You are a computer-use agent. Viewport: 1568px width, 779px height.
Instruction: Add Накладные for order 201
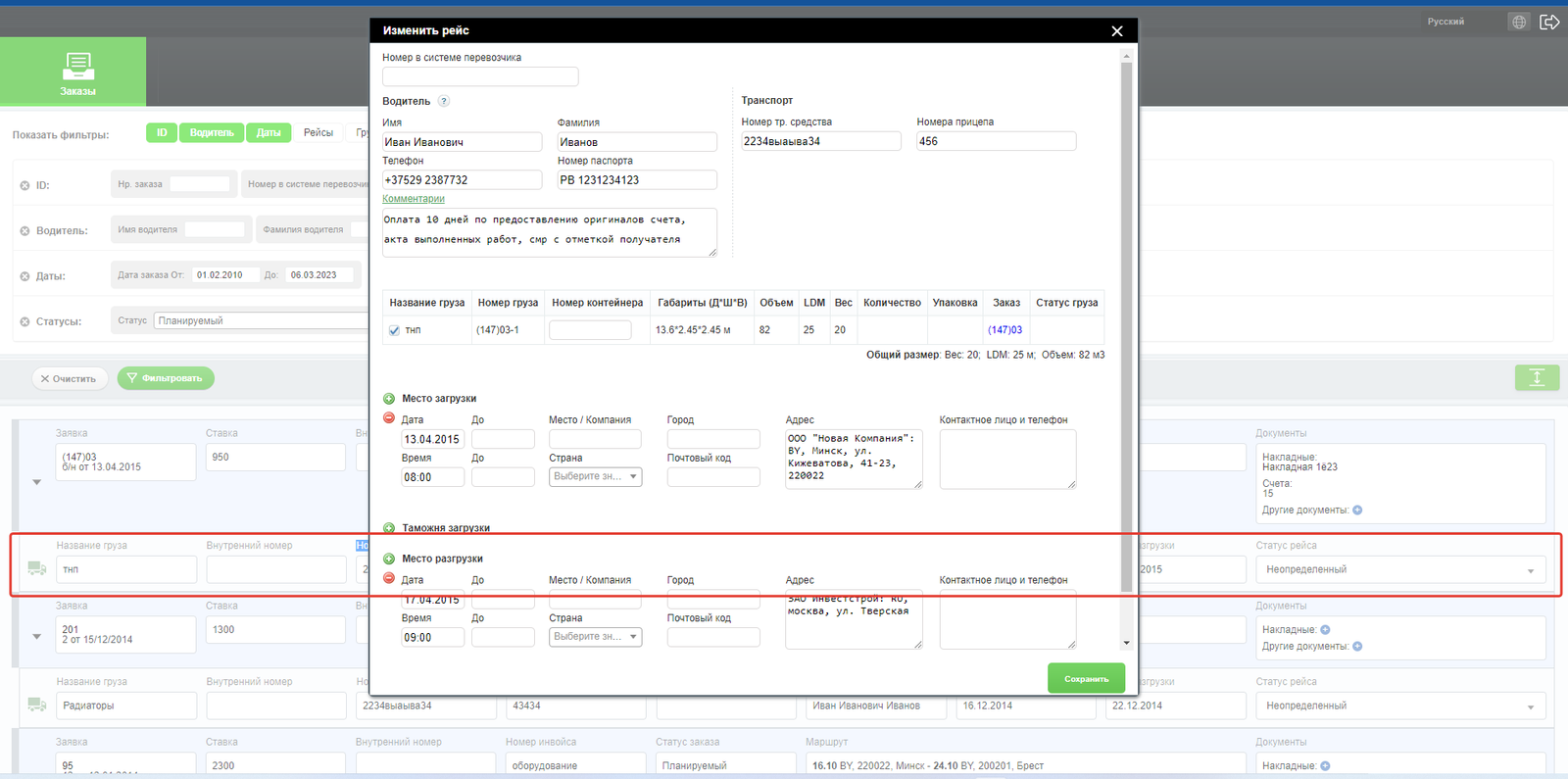point(1325,630)
